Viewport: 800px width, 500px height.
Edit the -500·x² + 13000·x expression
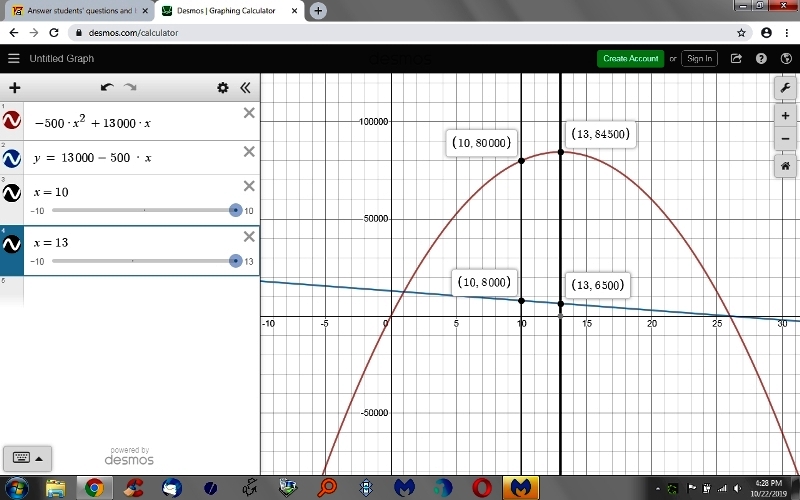92,122
